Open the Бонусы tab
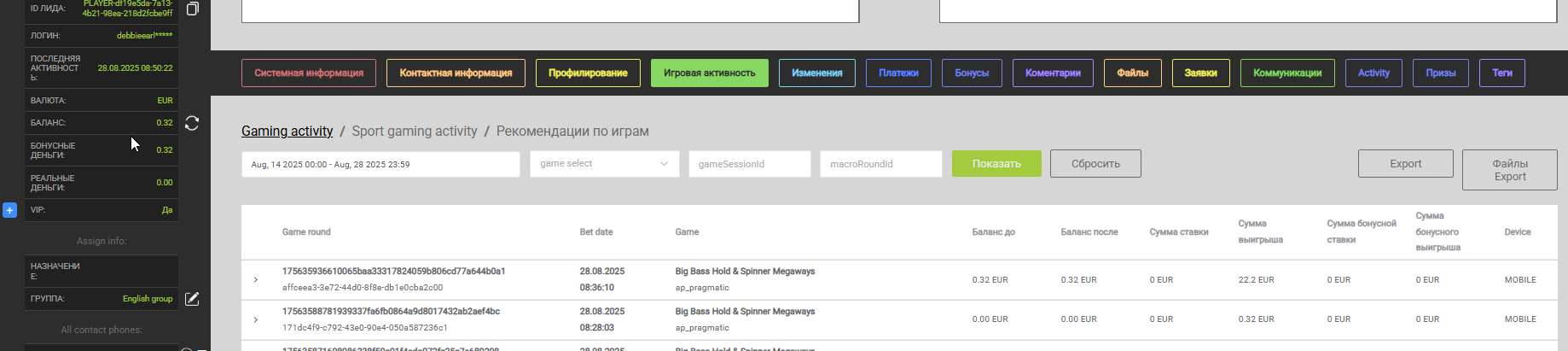Image resolution: width=1568 pixels, height=351 pixels. 972,73
